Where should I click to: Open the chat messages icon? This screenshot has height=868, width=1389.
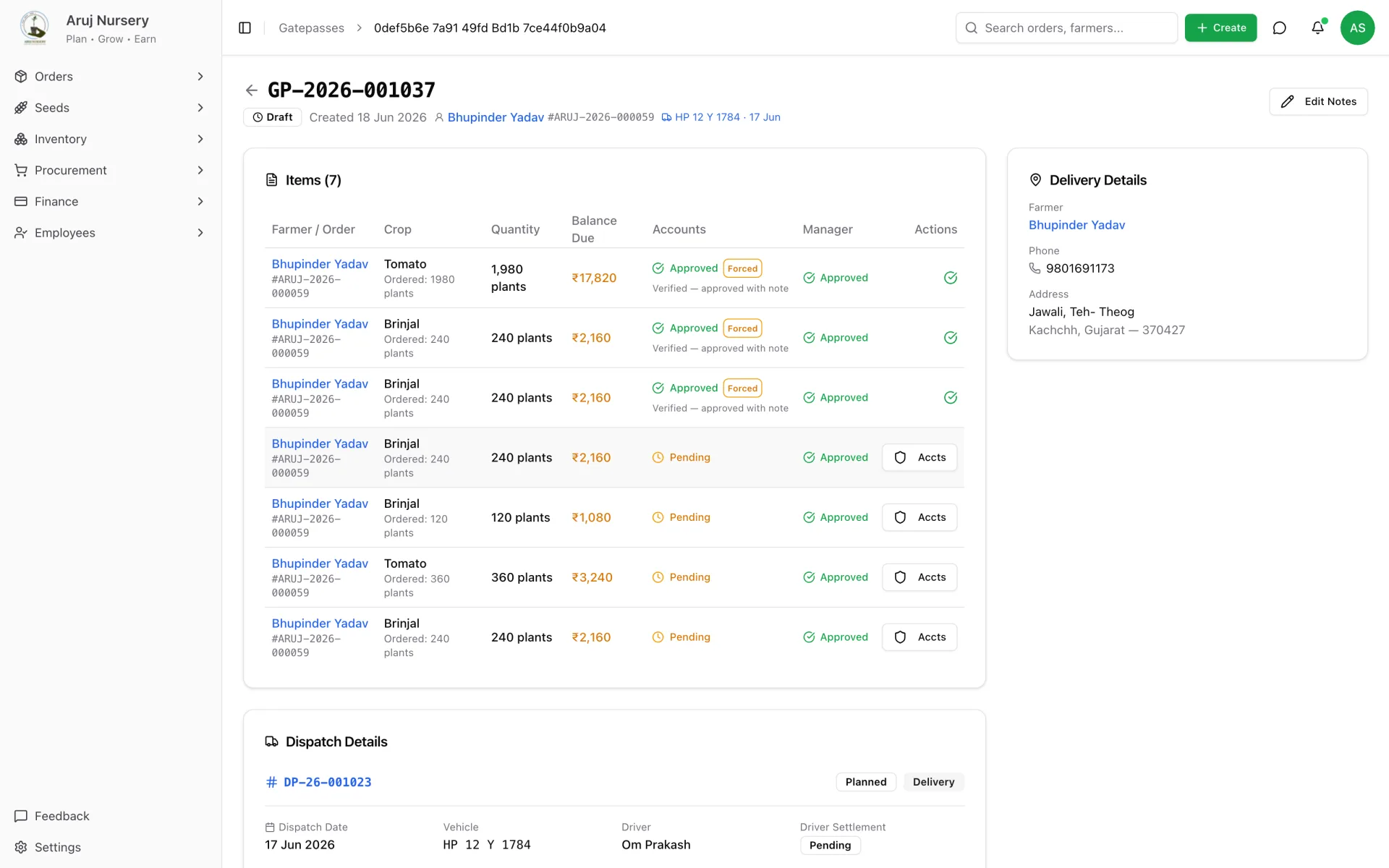1279,27
